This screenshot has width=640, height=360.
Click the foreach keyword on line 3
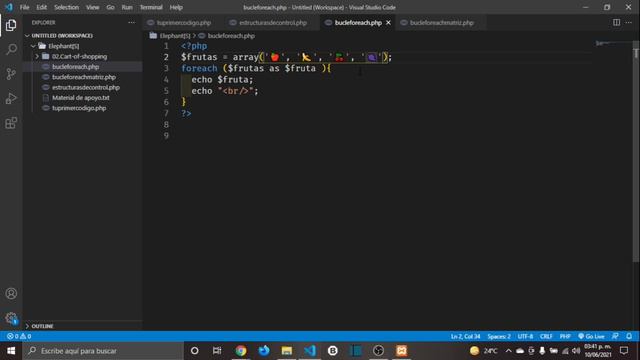point(199,68)
